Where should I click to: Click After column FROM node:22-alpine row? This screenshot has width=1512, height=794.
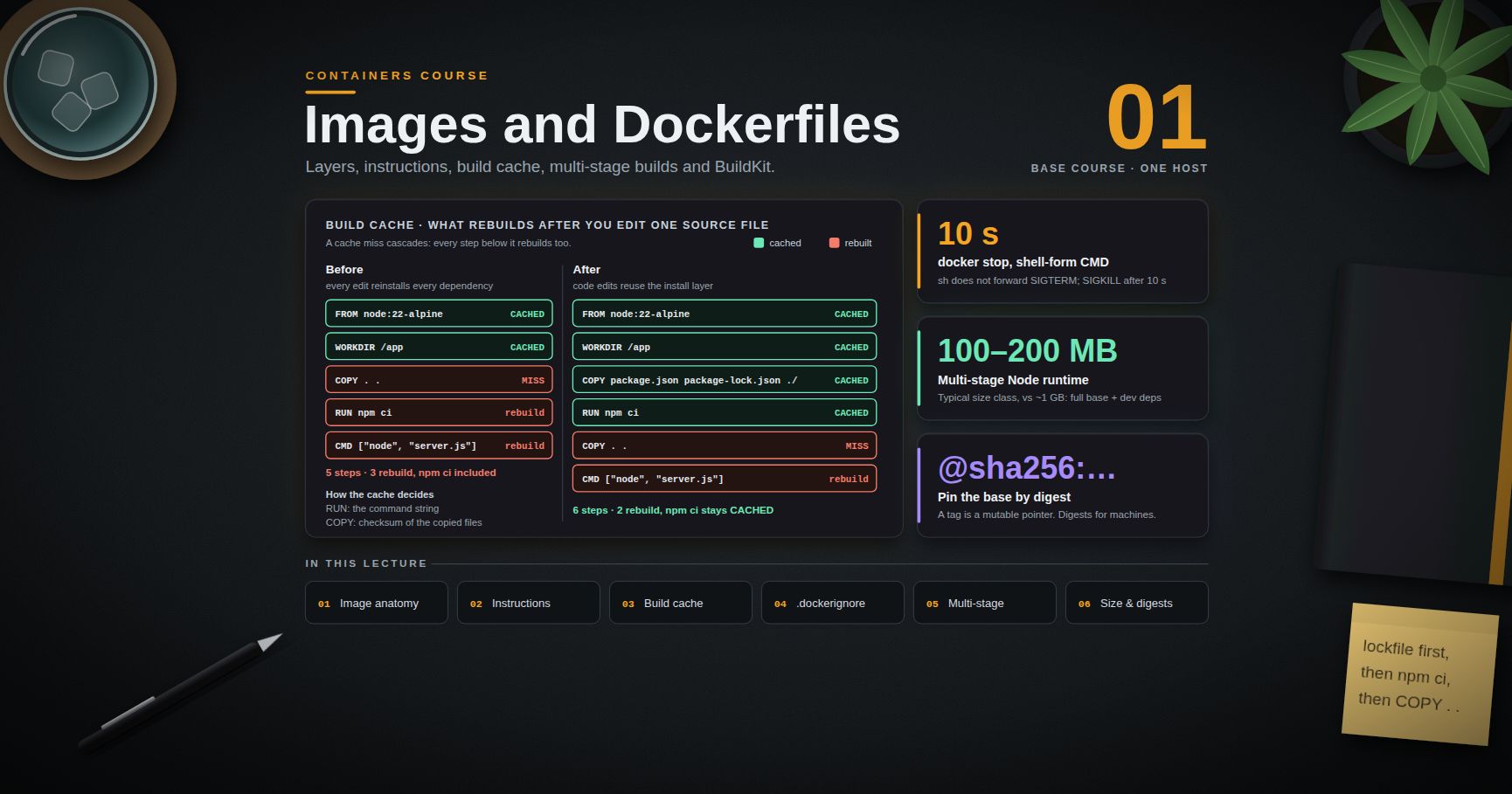(x=725, y=314)
